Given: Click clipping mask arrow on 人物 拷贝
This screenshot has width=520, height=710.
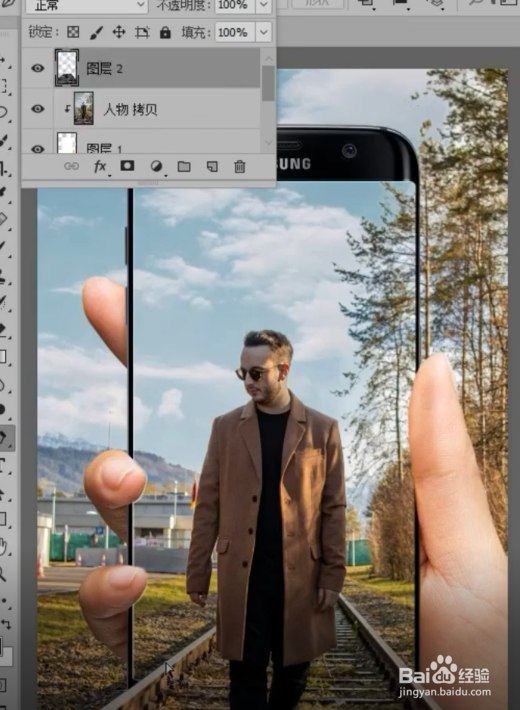Looking at the screenshot, I should 67,109.
